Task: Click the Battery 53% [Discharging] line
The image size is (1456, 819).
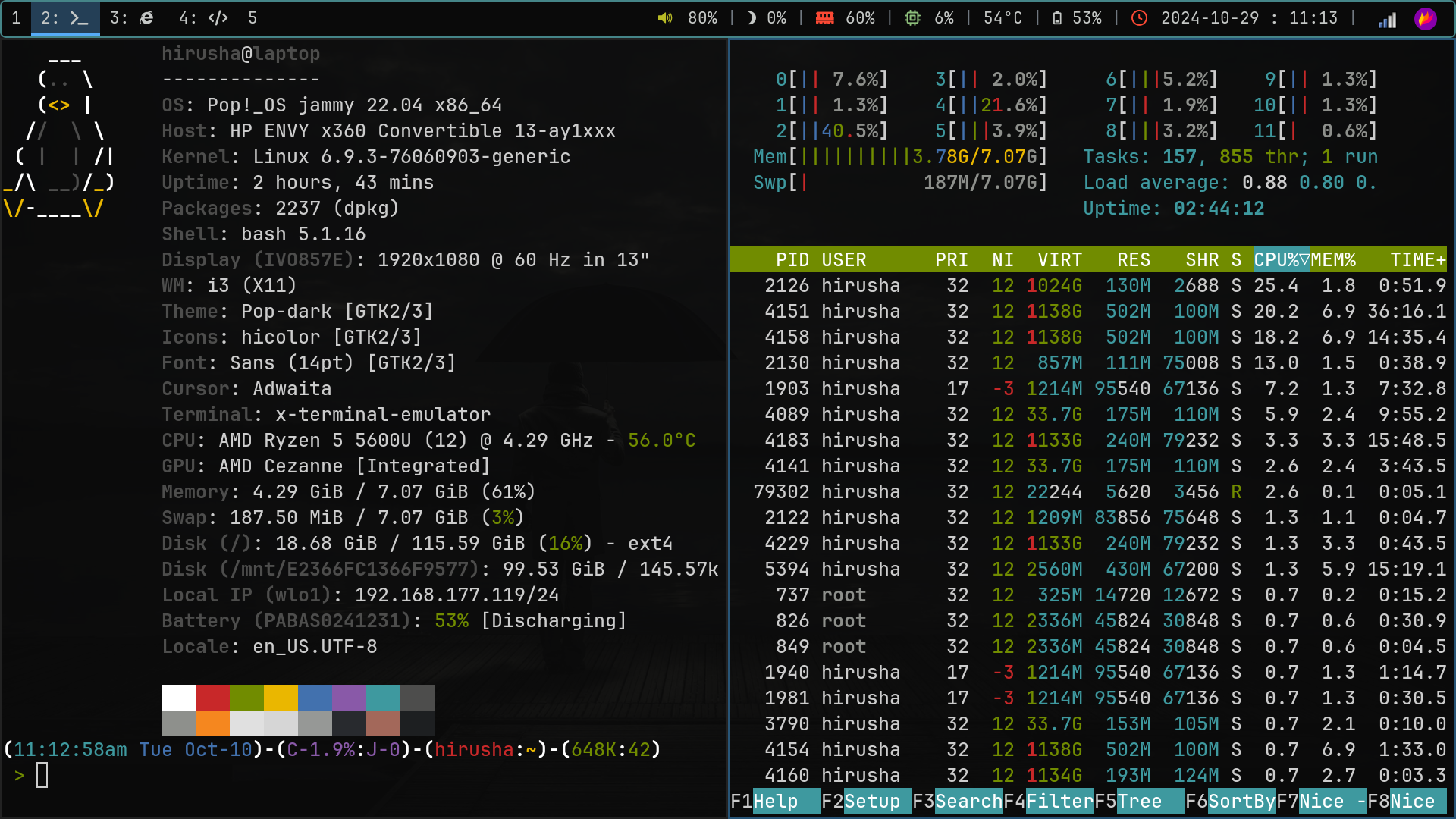Action: tap(394, 621)
